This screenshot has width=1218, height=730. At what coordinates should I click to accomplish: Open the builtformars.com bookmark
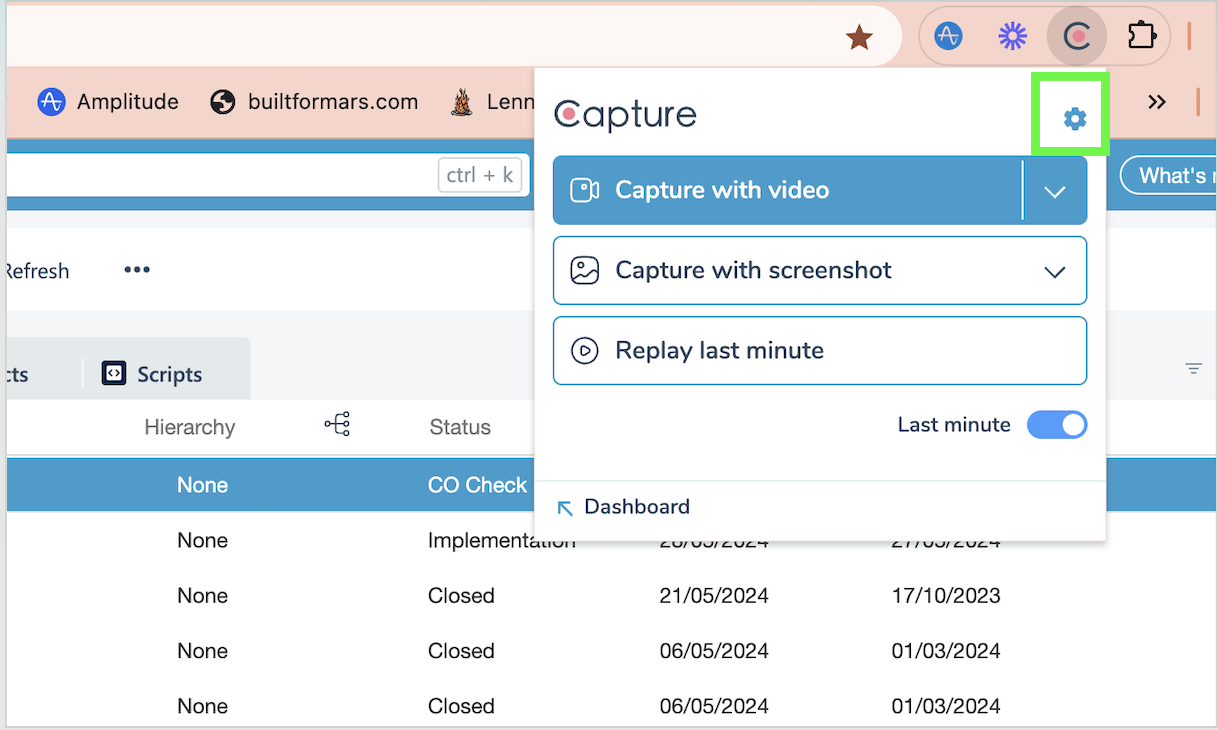tap(314, 102)
